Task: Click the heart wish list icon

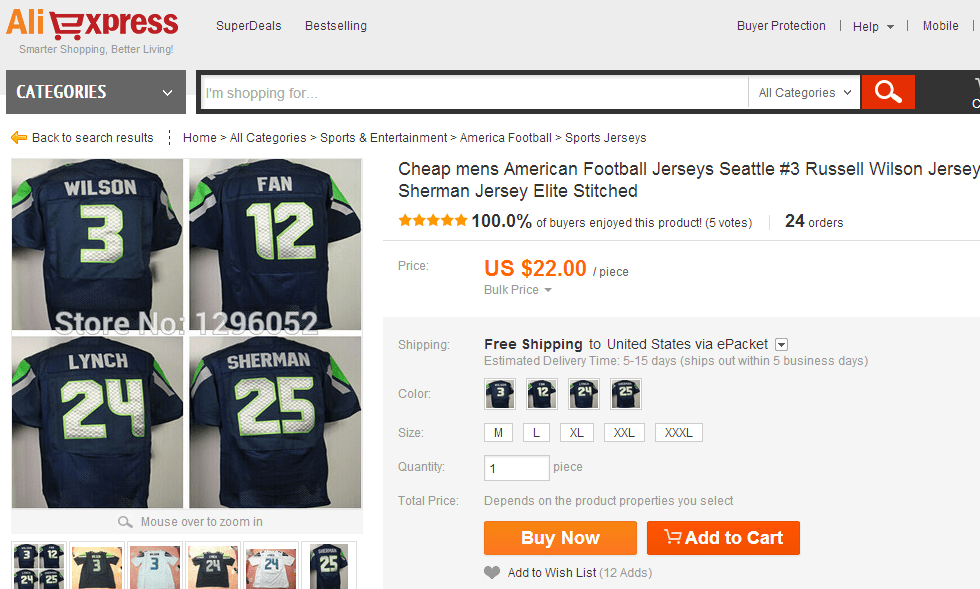Action: [x=491, y=573]
